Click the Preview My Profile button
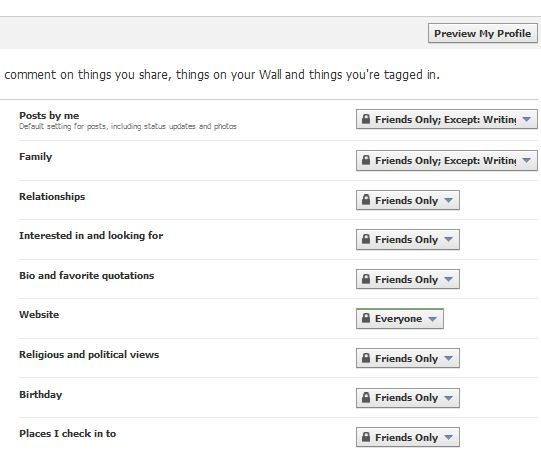The image size is (541, 451). tap(483, 33)
